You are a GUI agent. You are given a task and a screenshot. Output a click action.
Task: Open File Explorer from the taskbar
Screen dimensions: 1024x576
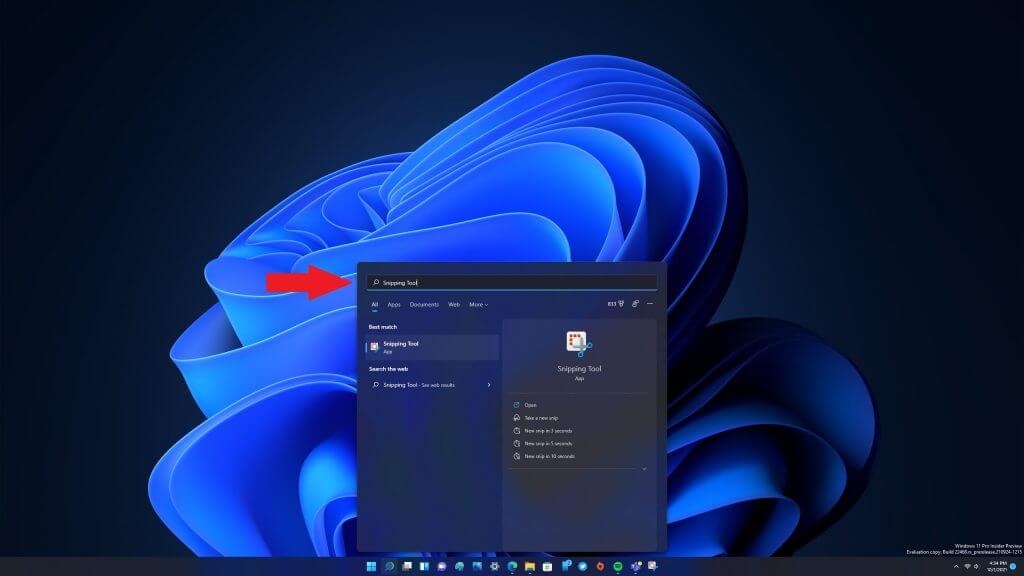(530, 566)
